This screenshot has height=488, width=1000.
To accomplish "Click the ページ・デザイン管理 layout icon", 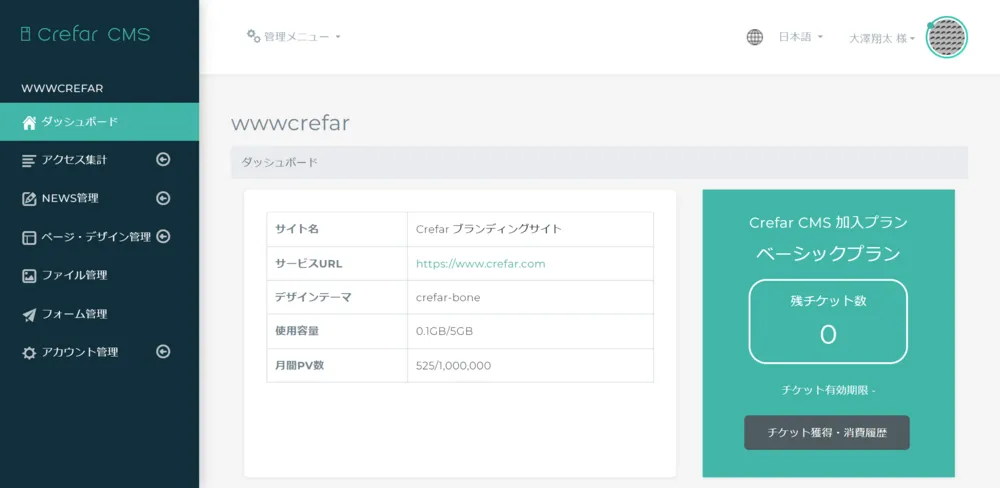I will [x=29, y=237].
